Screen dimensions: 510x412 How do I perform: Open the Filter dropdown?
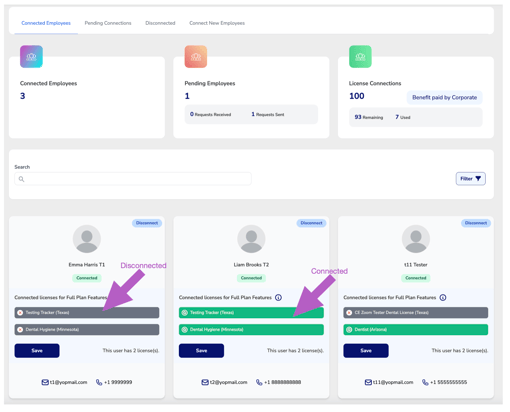click(x=471, y=179)
